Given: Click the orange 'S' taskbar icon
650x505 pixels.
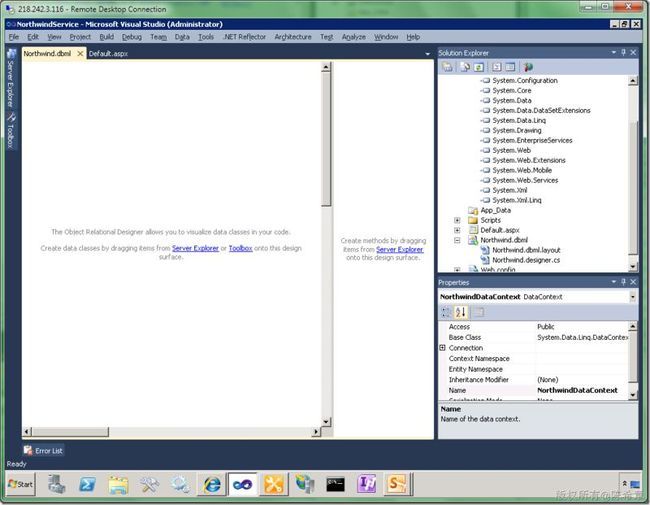Looking at the screenshot, I should click(397, 484).
